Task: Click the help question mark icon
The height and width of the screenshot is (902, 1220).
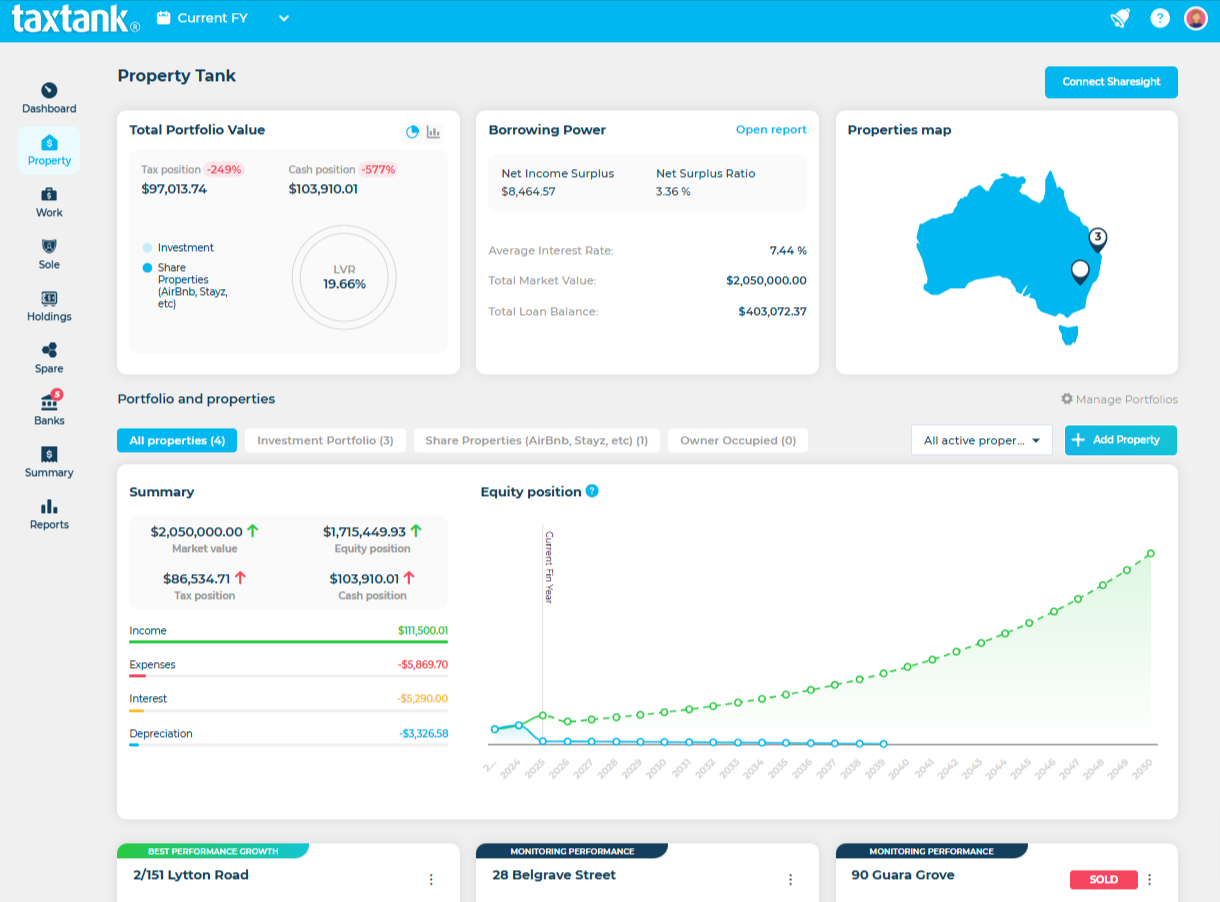Action: [1159, 17]
